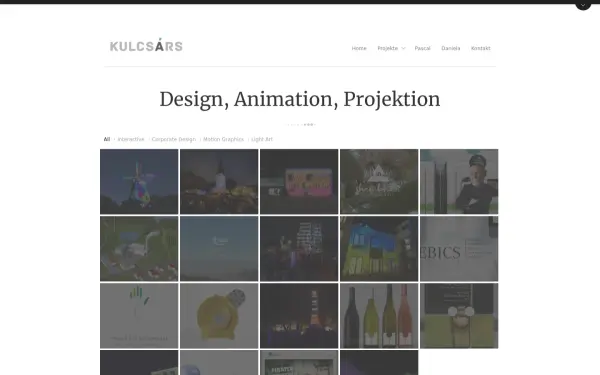This screenshot has height=375, width=600.
Task: Expand the Projekte dropdown chevron
Action: click(403, 48)
